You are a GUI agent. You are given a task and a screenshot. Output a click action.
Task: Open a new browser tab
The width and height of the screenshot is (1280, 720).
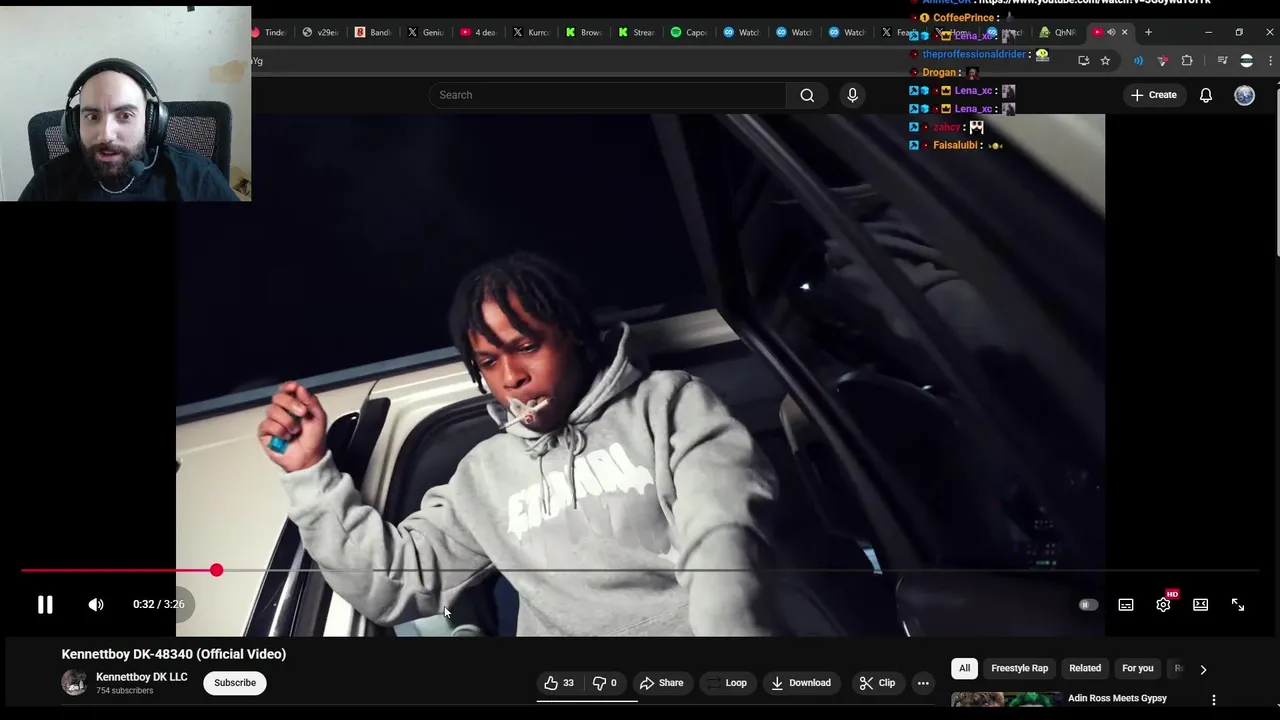pos(1148,32)
